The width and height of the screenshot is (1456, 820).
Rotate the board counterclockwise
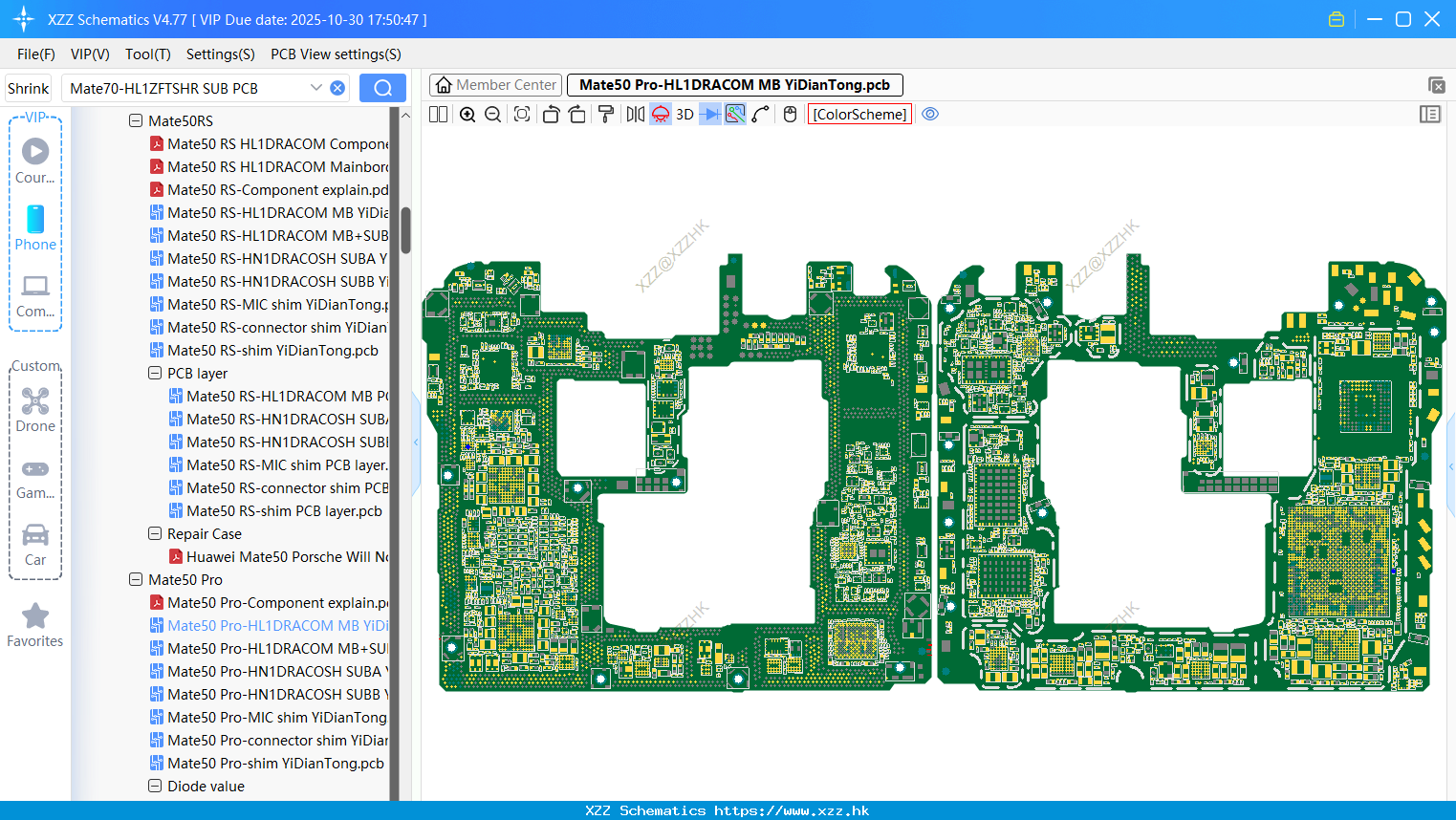[551, 115]
